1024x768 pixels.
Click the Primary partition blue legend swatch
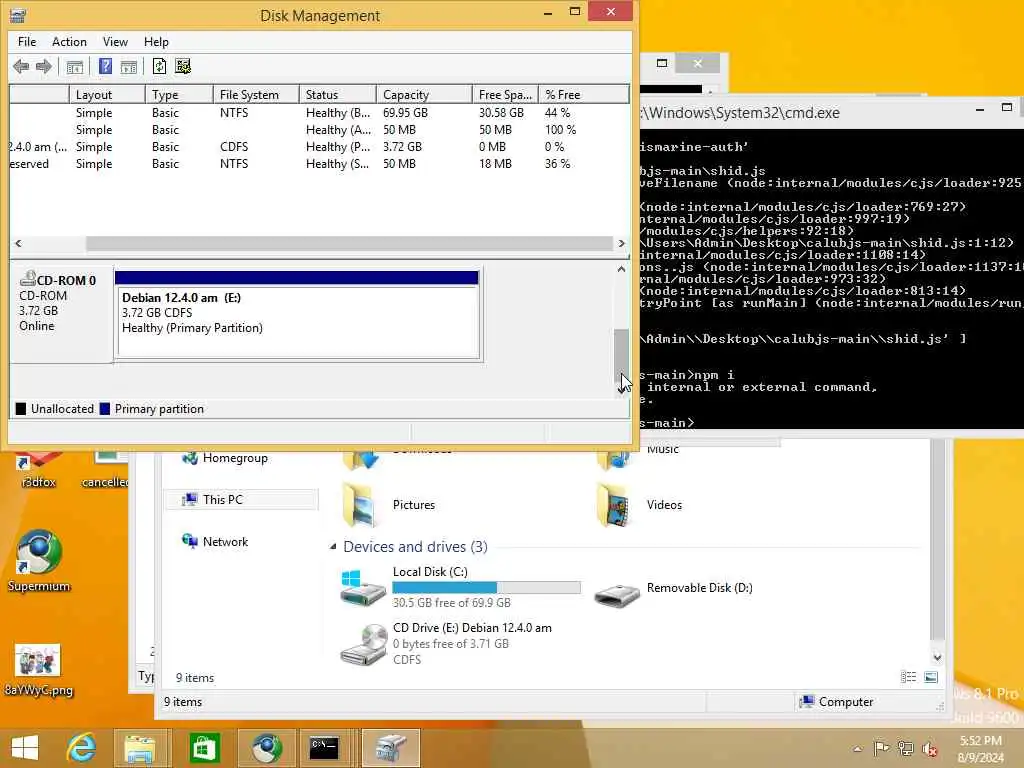point(104,409)
